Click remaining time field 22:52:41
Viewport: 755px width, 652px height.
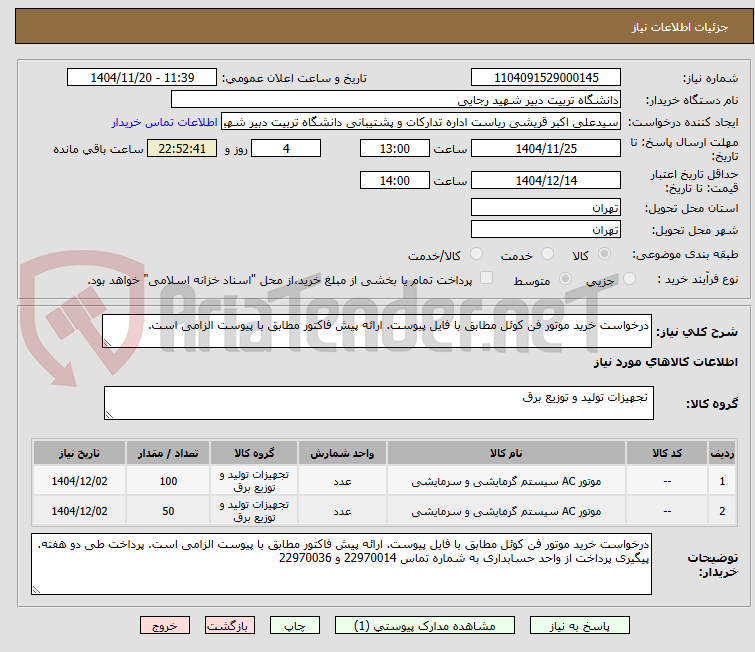tap(182, 148)
